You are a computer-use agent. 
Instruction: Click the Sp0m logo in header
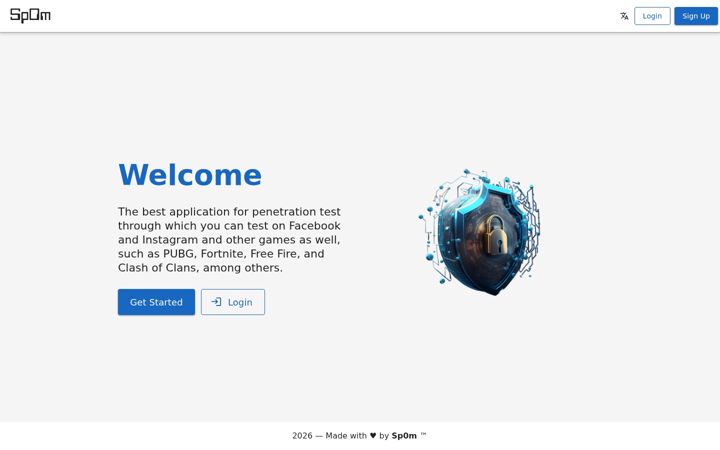pos(30,15)
